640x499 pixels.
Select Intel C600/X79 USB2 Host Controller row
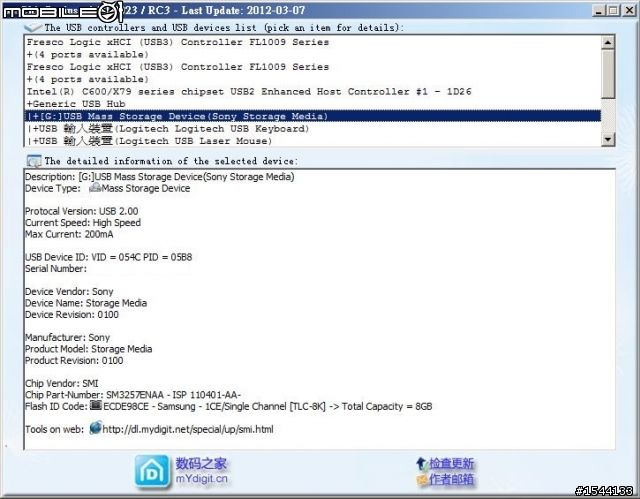coord(313,92)
